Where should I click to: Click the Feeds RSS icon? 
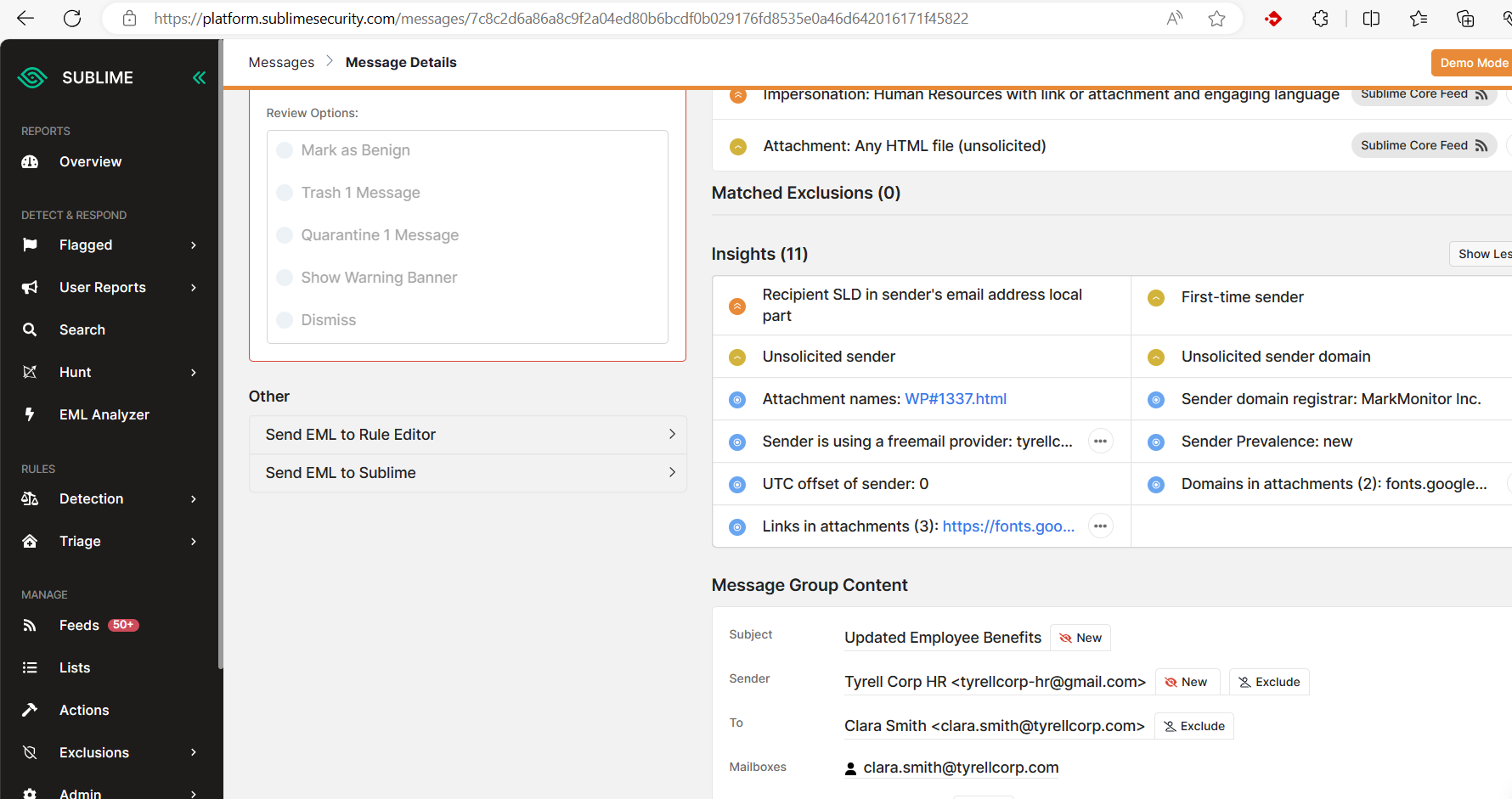point(30,626)
